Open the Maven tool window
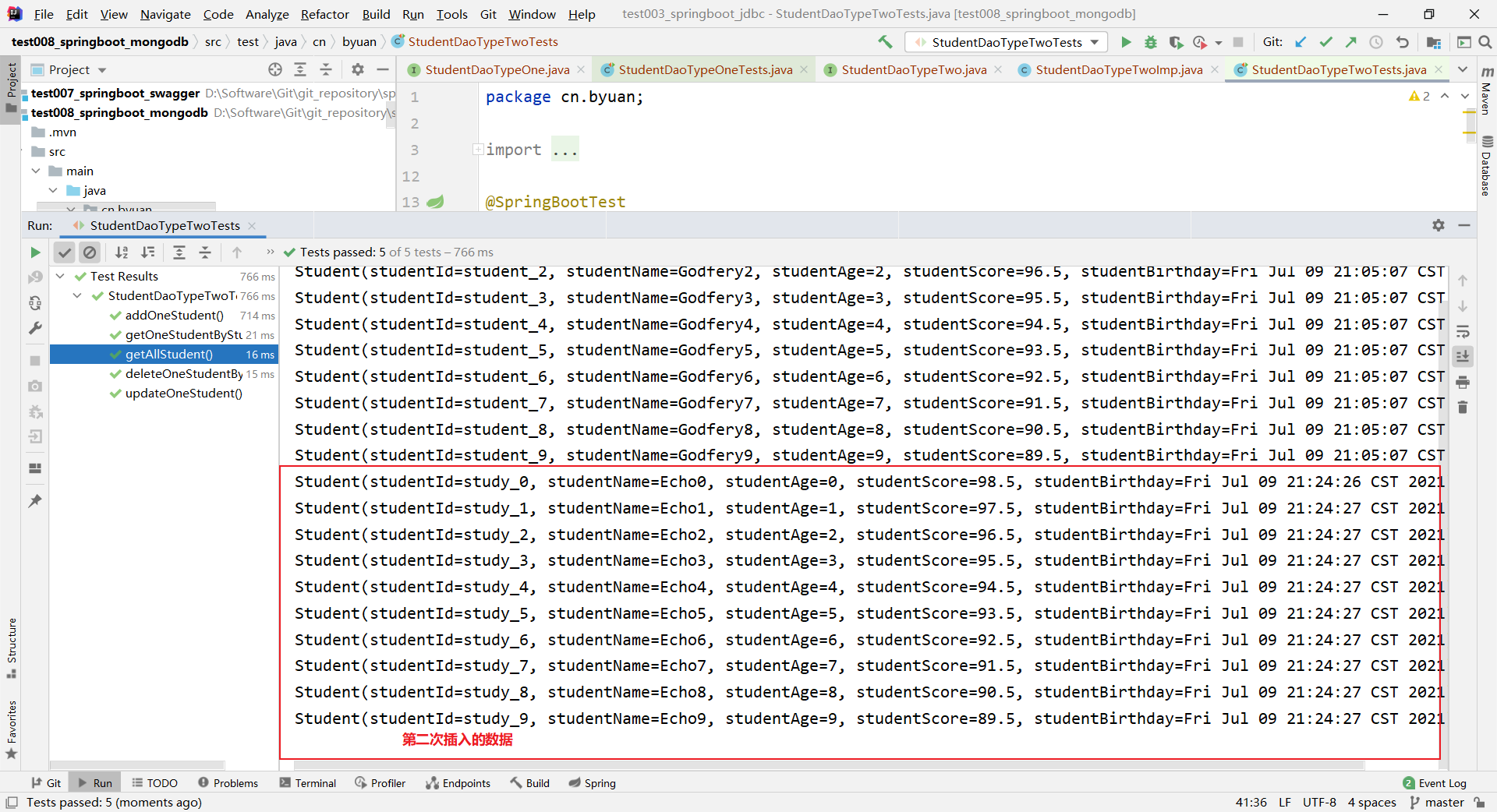This screenshot has height=812, width=1497. pyautogui.click(x=1488, y=93)
